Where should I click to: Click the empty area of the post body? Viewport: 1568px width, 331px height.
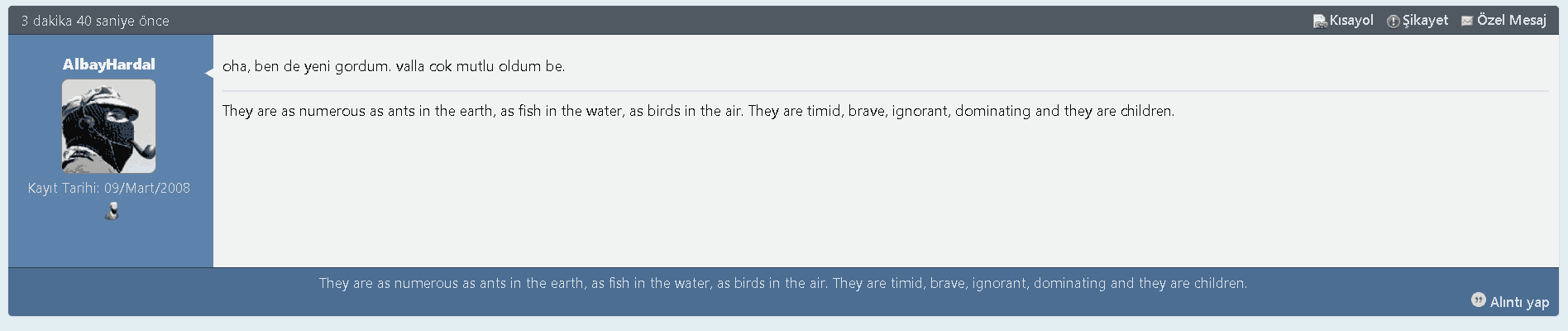[x=885, y=199]
